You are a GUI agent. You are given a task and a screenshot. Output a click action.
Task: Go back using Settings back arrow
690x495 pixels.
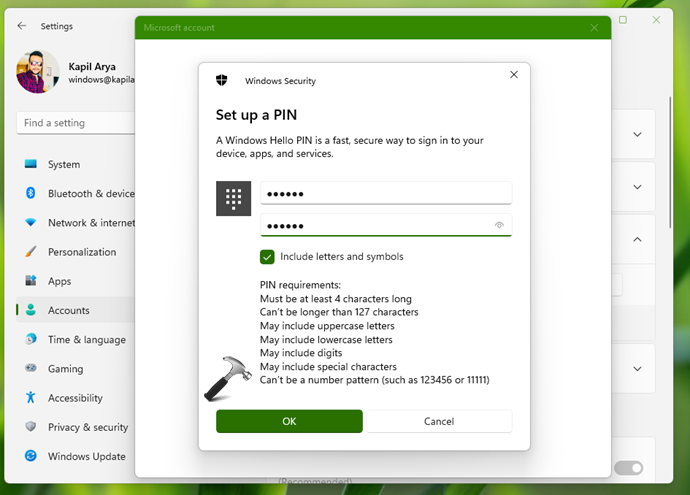pyautogui.click(x=22, y=26)
